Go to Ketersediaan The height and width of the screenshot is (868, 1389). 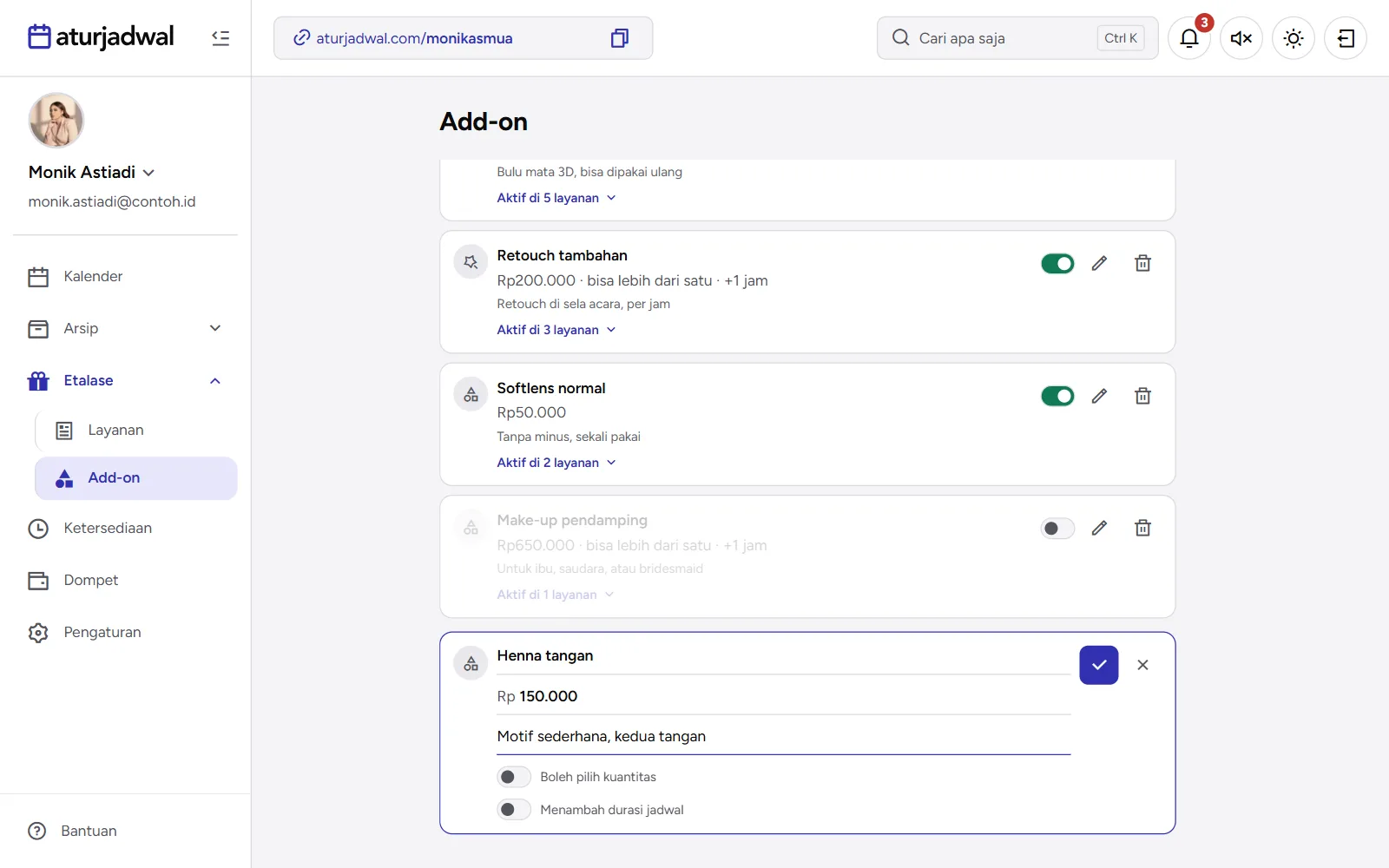point(125,528)
